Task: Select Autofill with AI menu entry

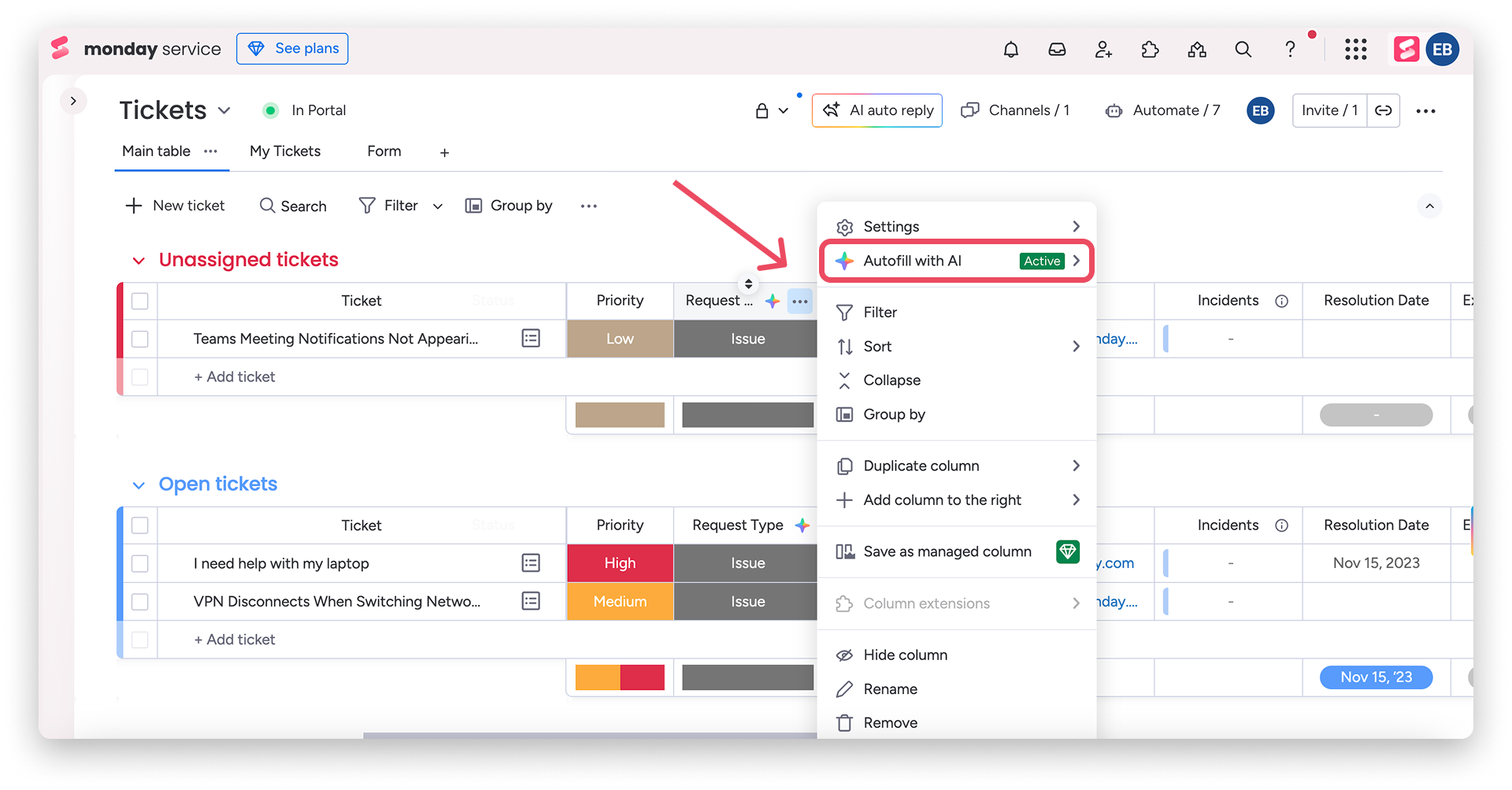Action: tap(957, 261)
